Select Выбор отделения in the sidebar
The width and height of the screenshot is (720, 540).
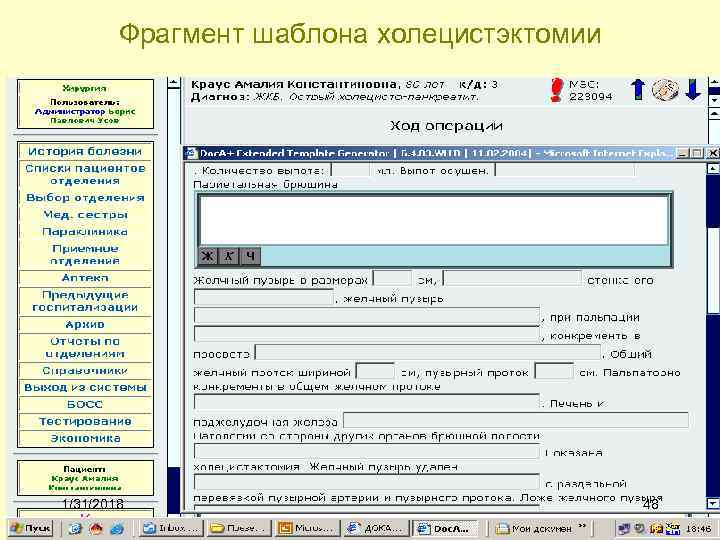[85, 198]
